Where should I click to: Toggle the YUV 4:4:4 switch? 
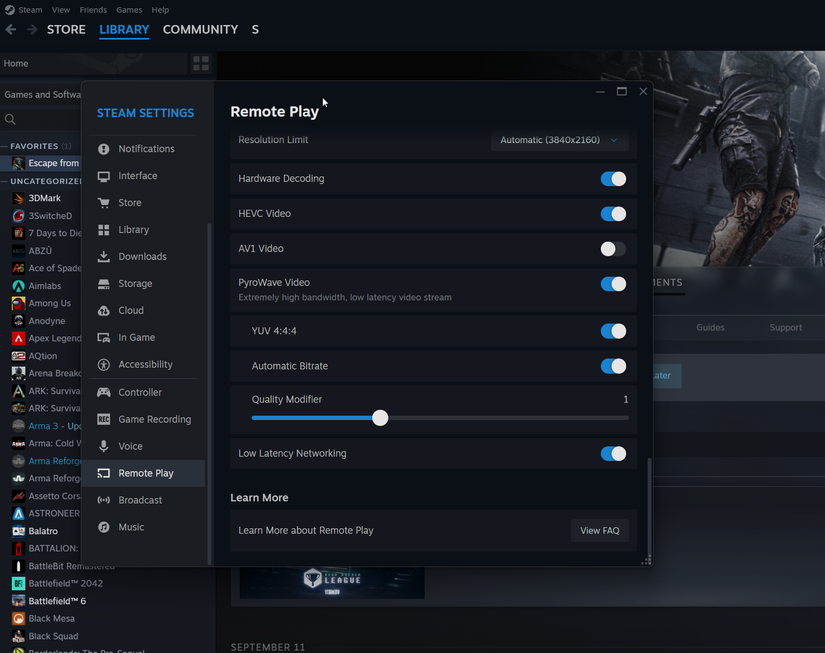tap(613, 331)
